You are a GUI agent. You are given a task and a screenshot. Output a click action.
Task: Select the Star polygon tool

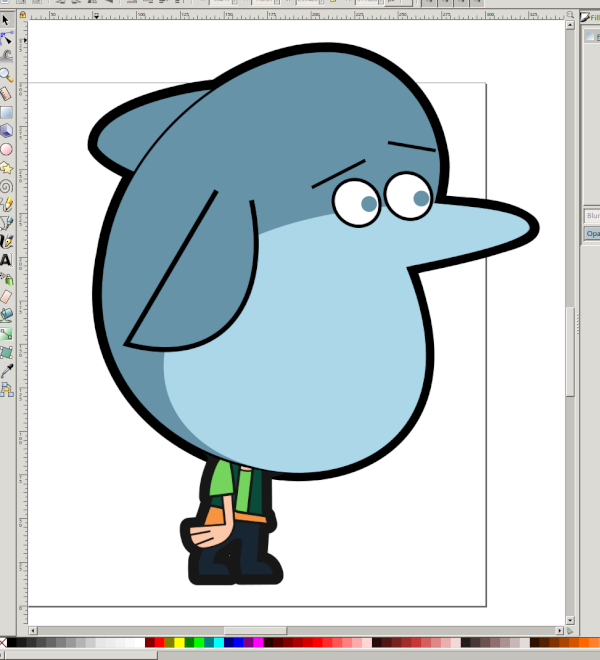tap(6, 168)
